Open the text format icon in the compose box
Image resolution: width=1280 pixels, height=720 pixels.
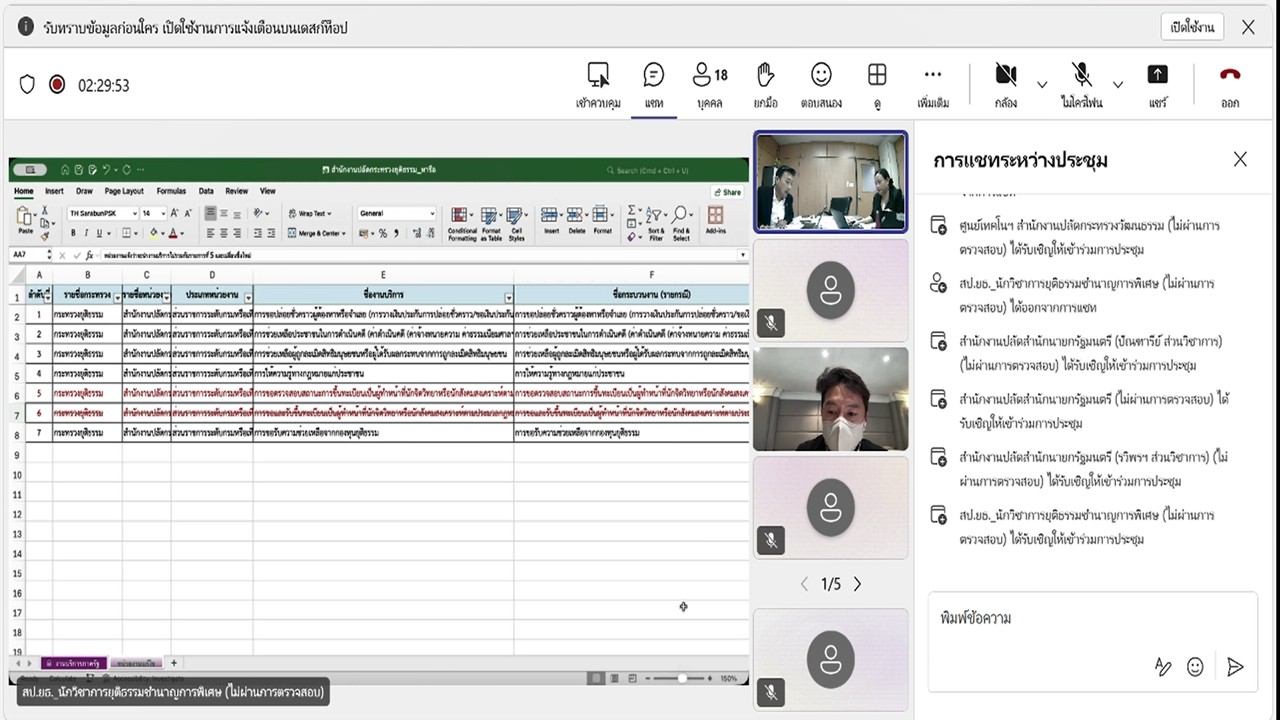click(x=1162, y=667)
